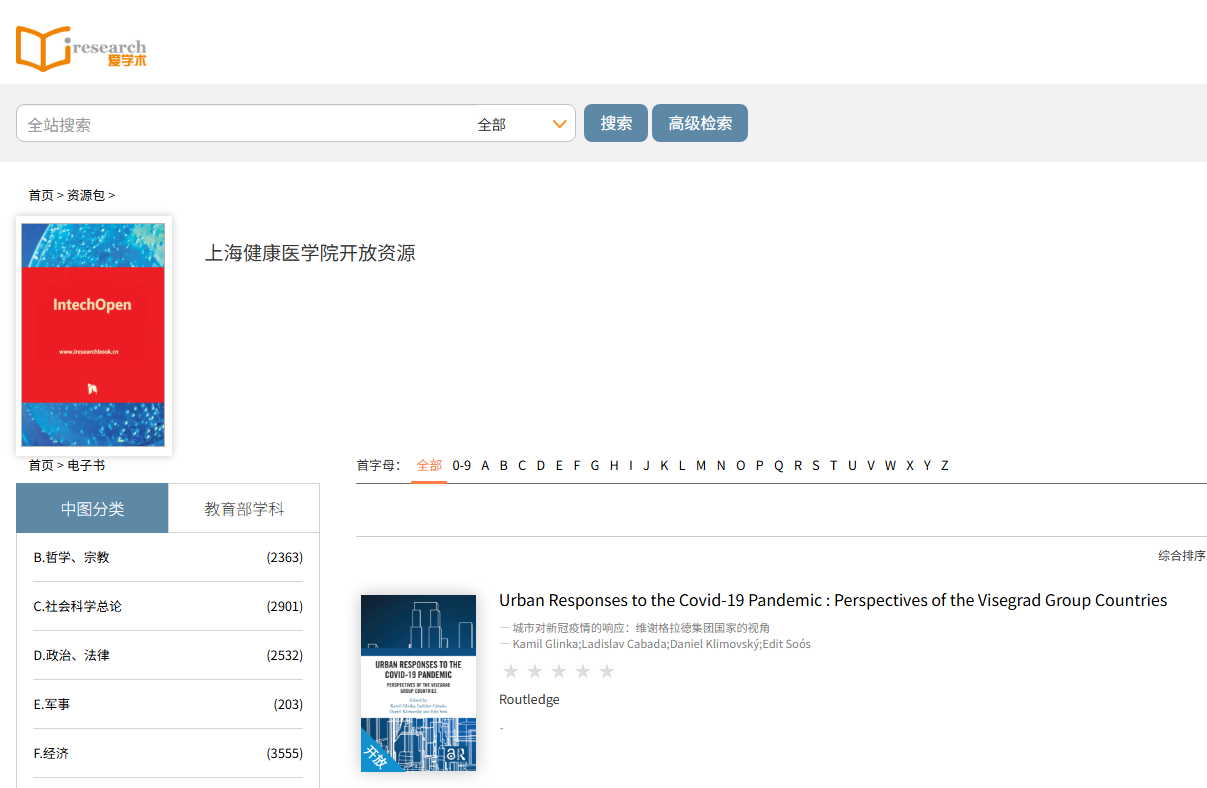Choose category B.哲学、宗教
The image size is (1207, 788).
[71, 557]
